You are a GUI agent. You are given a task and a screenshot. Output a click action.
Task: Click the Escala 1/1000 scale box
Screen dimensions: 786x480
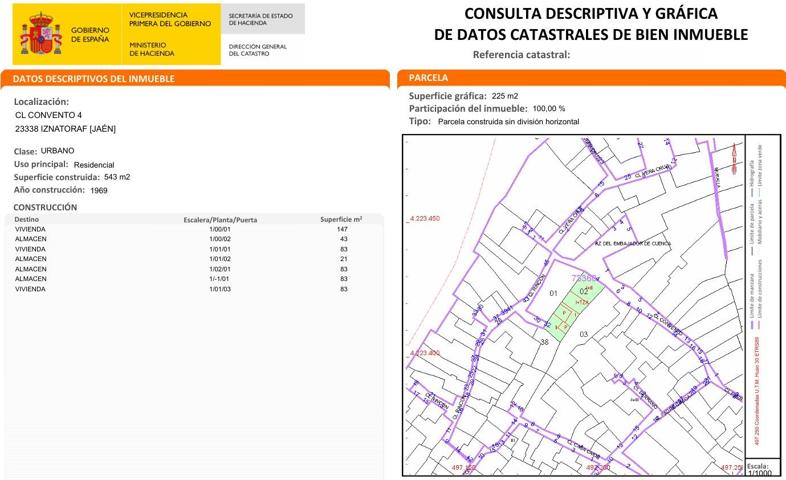coord(759,469)
